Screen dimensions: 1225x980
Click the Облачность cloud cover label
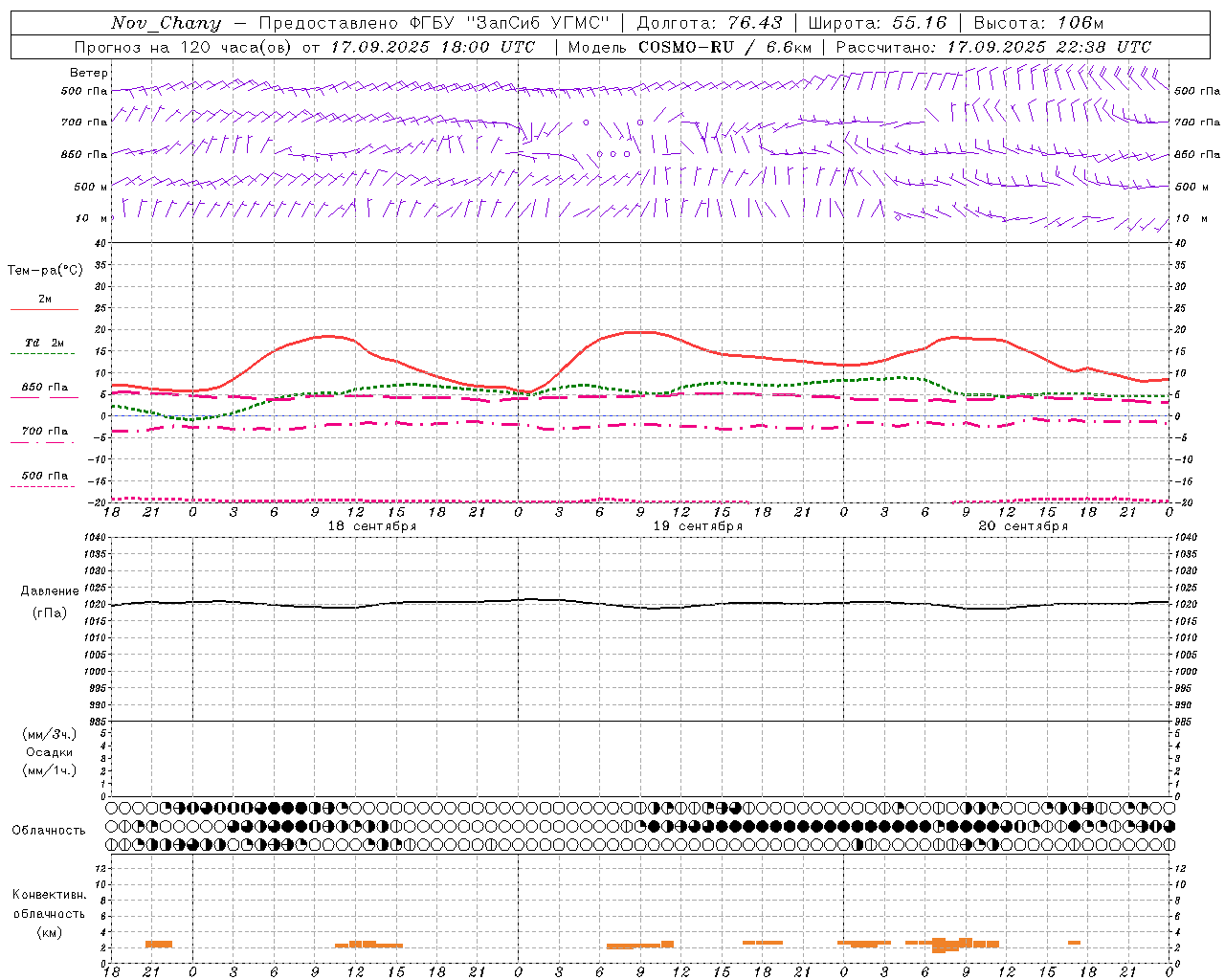pos(49,831)
